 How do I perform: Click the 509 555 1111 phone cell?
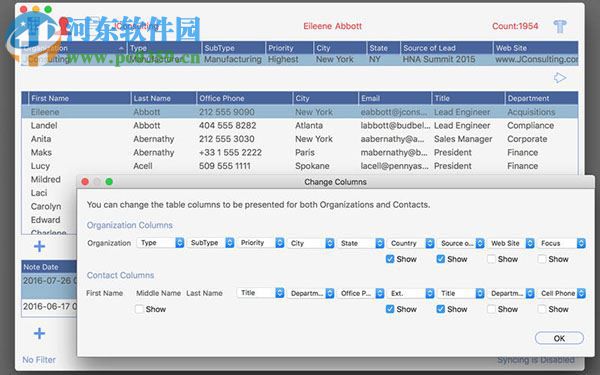coord(225,166)
